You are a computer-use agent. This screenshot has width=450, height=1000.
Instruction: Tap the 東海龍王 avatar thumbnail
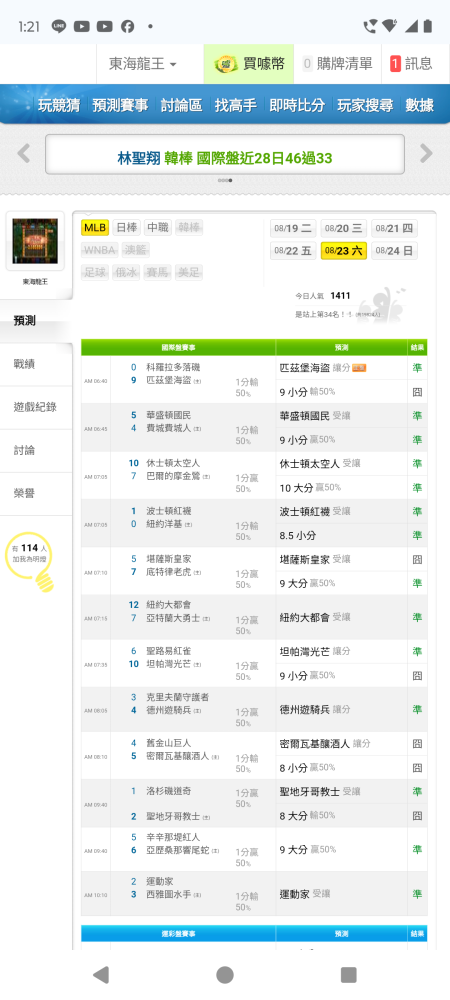tap(35, 242)
